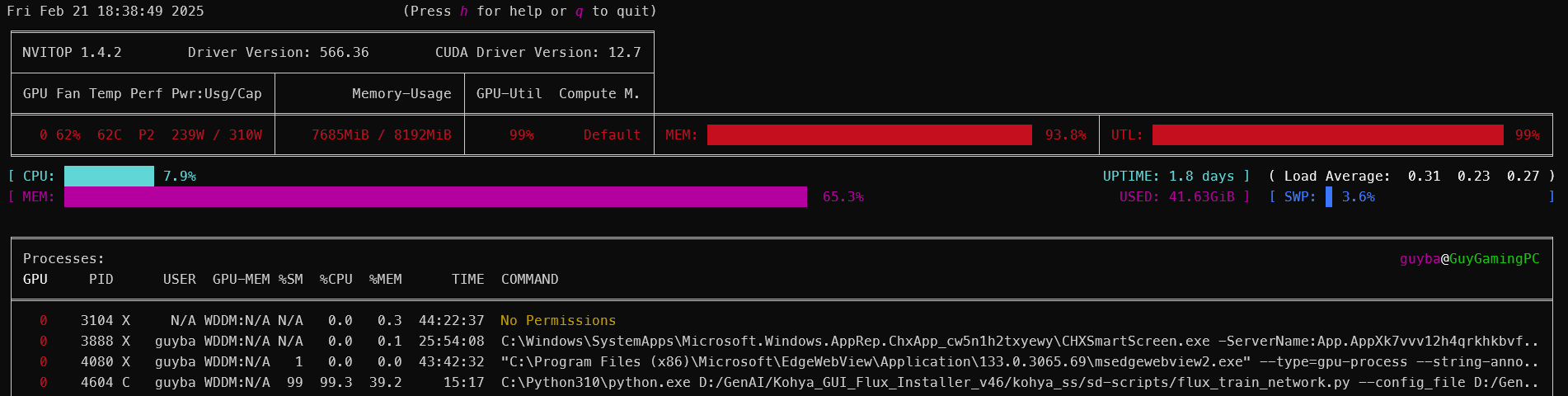1568x396 pixels.
Task: Click the blue SWP swap indicator
Action: pos(1328,197)
